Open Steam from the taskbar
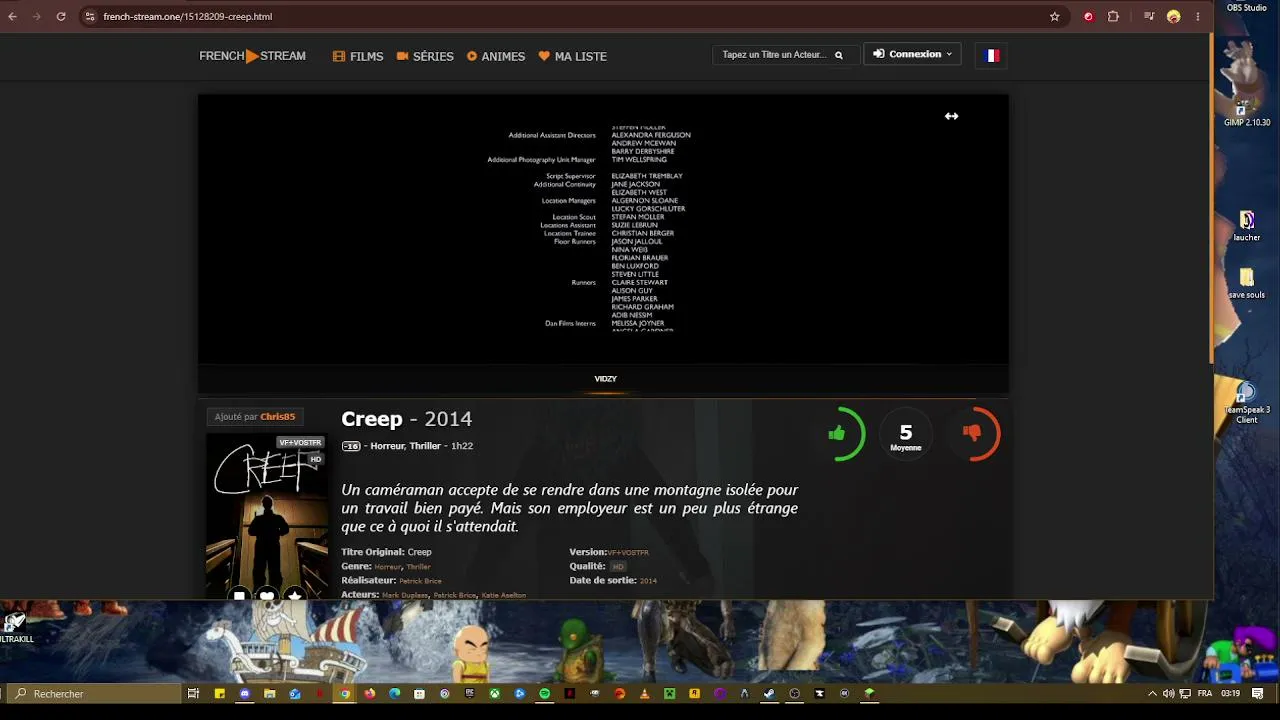The image size is (1280, 720). click(x=769, y=693)
